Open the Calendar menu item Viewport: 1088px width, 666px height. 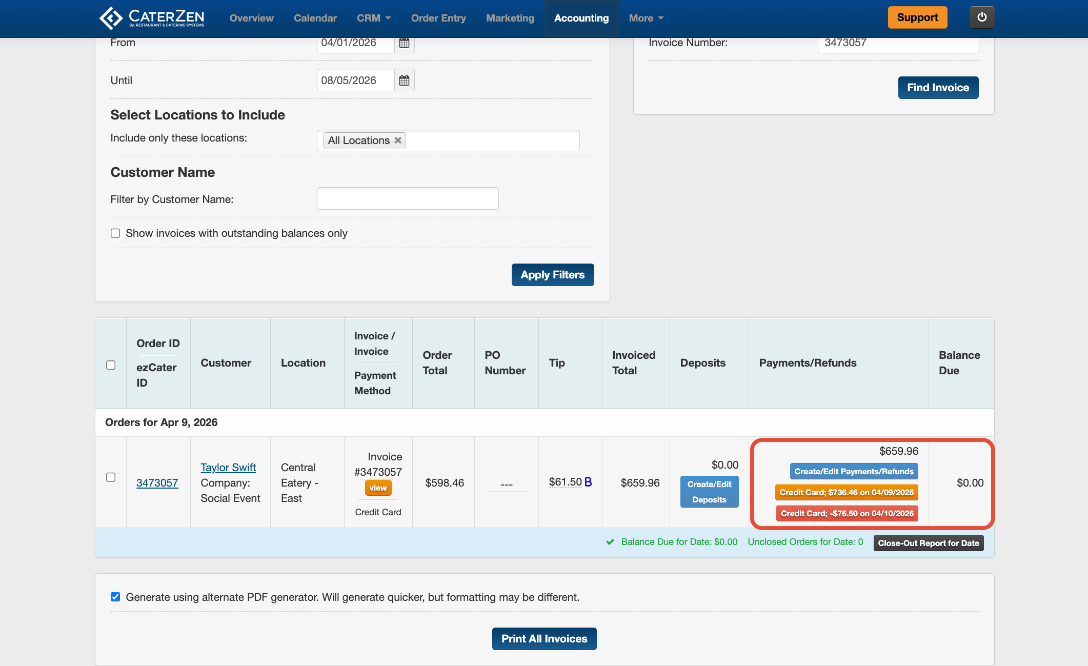[315, 18]
